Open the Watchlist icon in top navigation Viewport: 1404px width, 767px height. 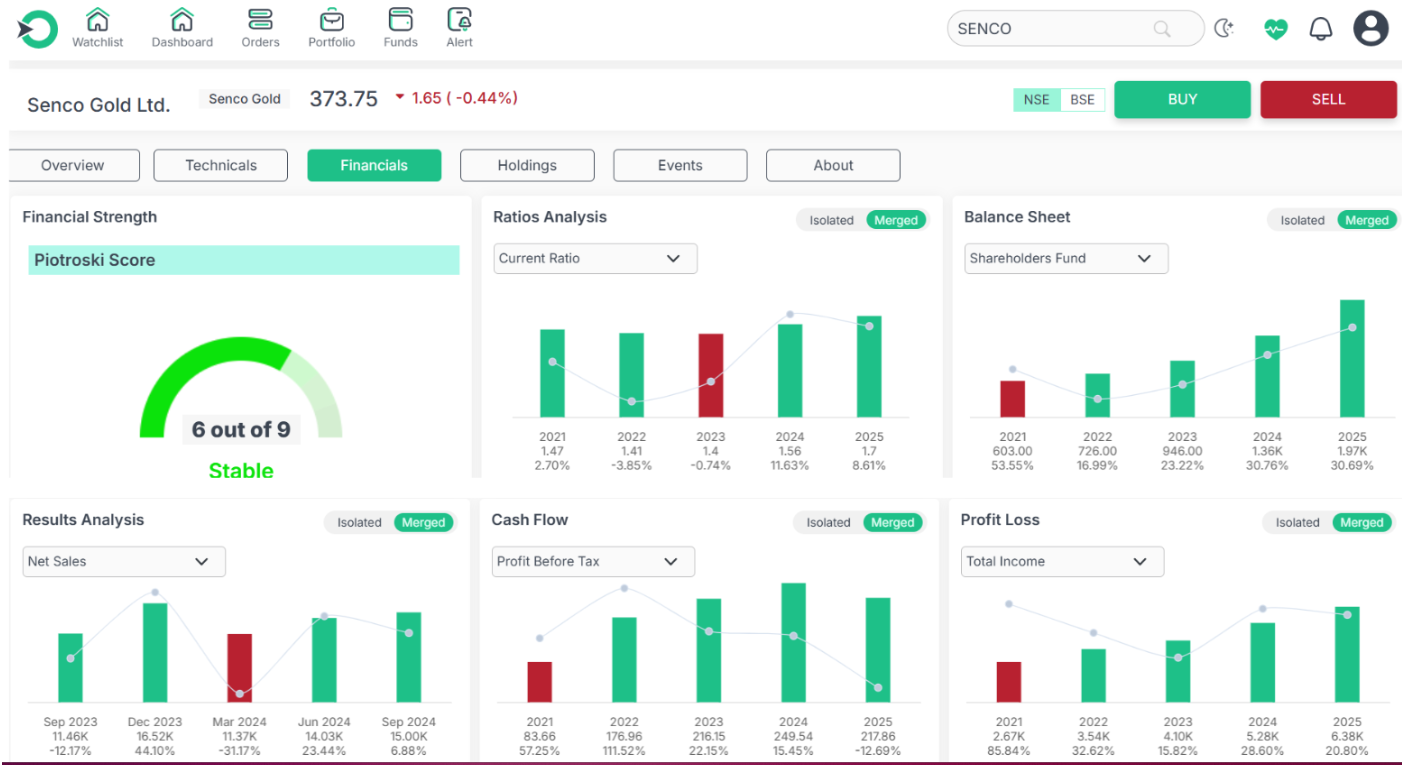[97, 20]
